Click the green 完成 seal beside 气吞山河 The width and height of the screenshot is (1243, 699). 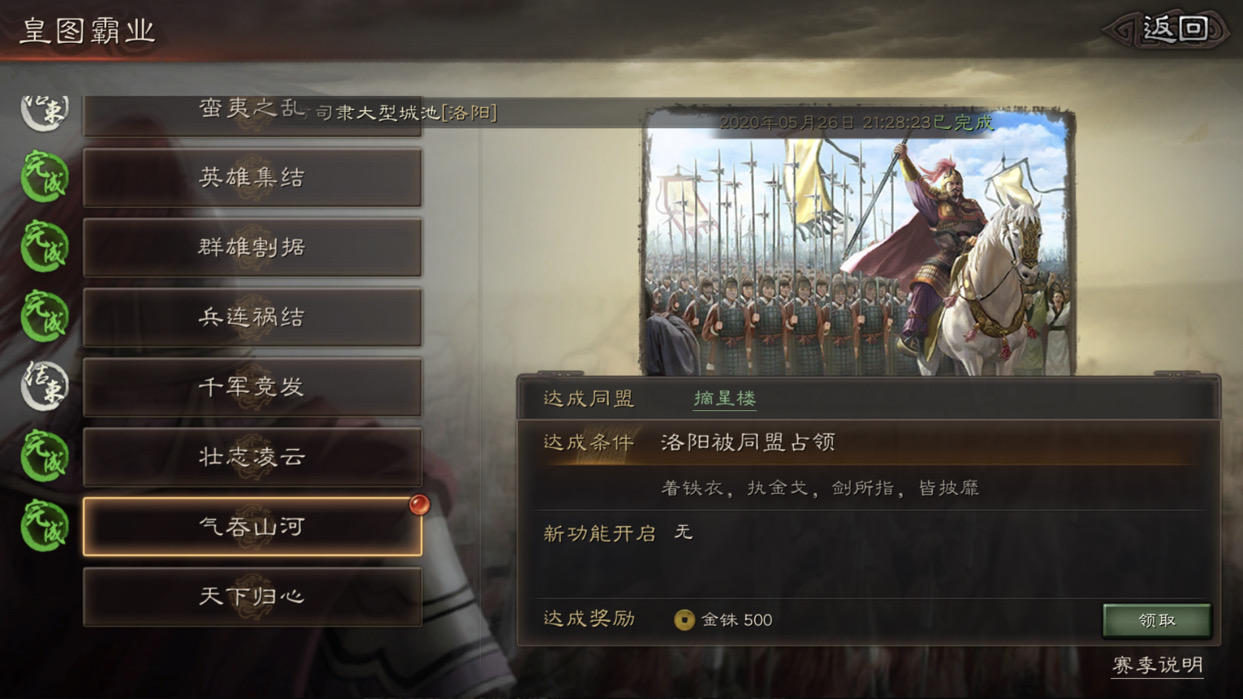[x=45, y=527]
